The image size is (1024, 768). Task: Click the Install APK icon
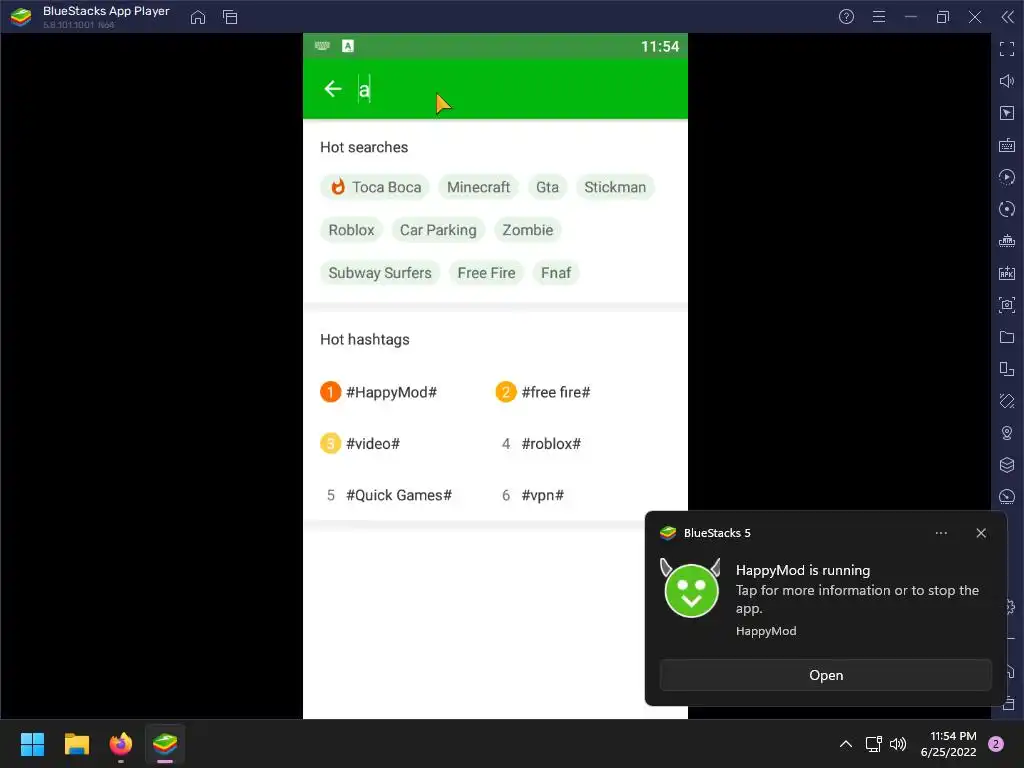point(1007,273)
